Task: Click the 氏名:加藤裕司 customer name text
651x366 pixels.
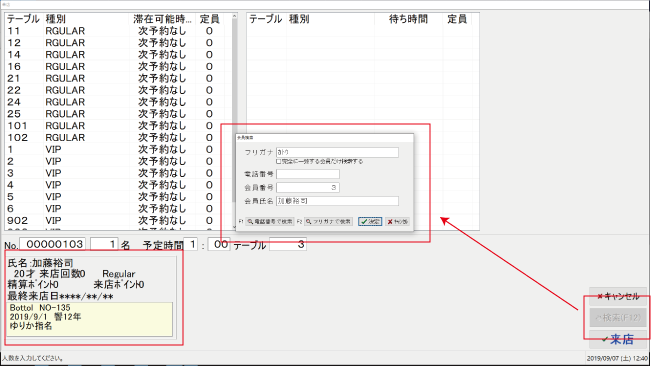Action: click(x=41, y=263)
